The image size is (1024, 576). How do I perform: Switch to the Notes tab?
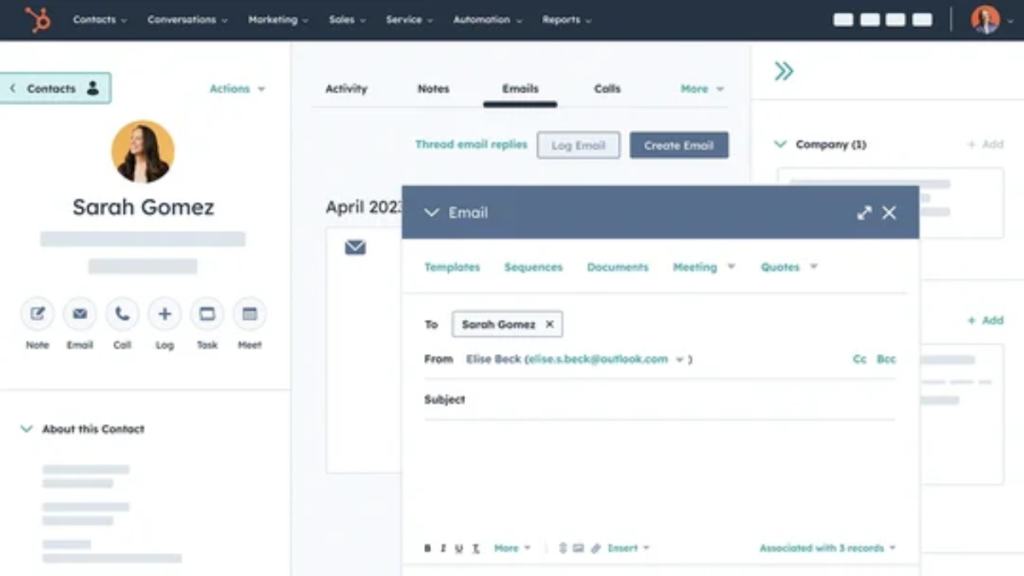pos(433,88)
